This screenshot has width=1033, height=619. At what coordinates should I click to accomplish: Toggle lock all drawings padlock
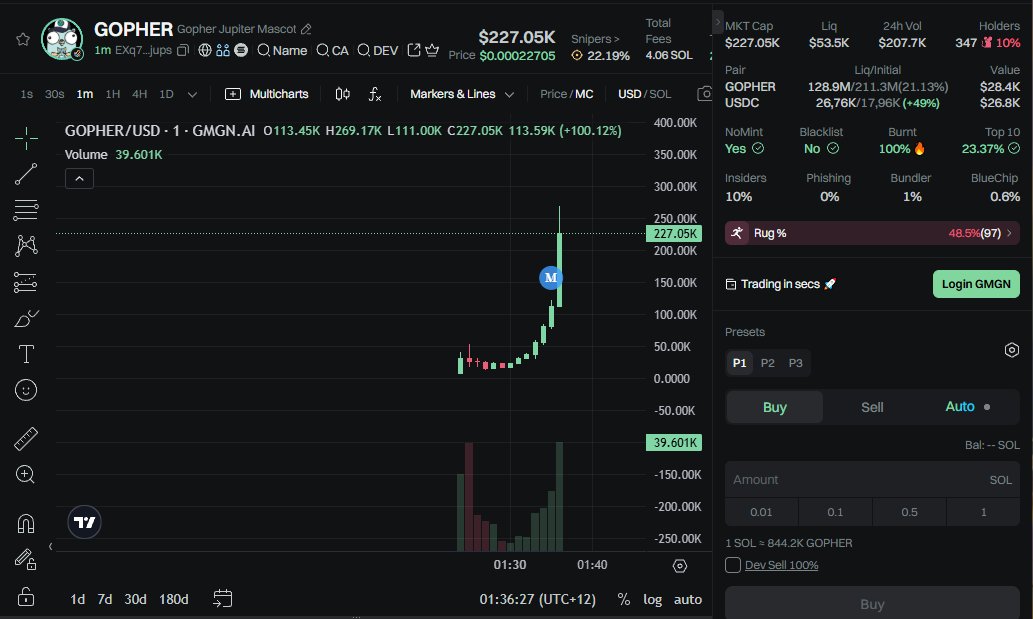pos(26,597)
